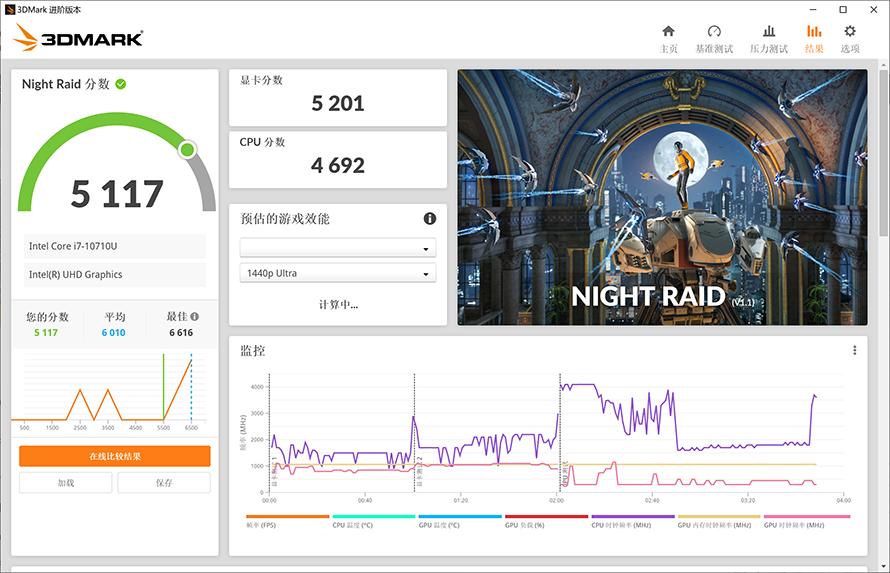
Task: Open the 1440p Ultra resolution dropdown
Action: click(338, 273)
